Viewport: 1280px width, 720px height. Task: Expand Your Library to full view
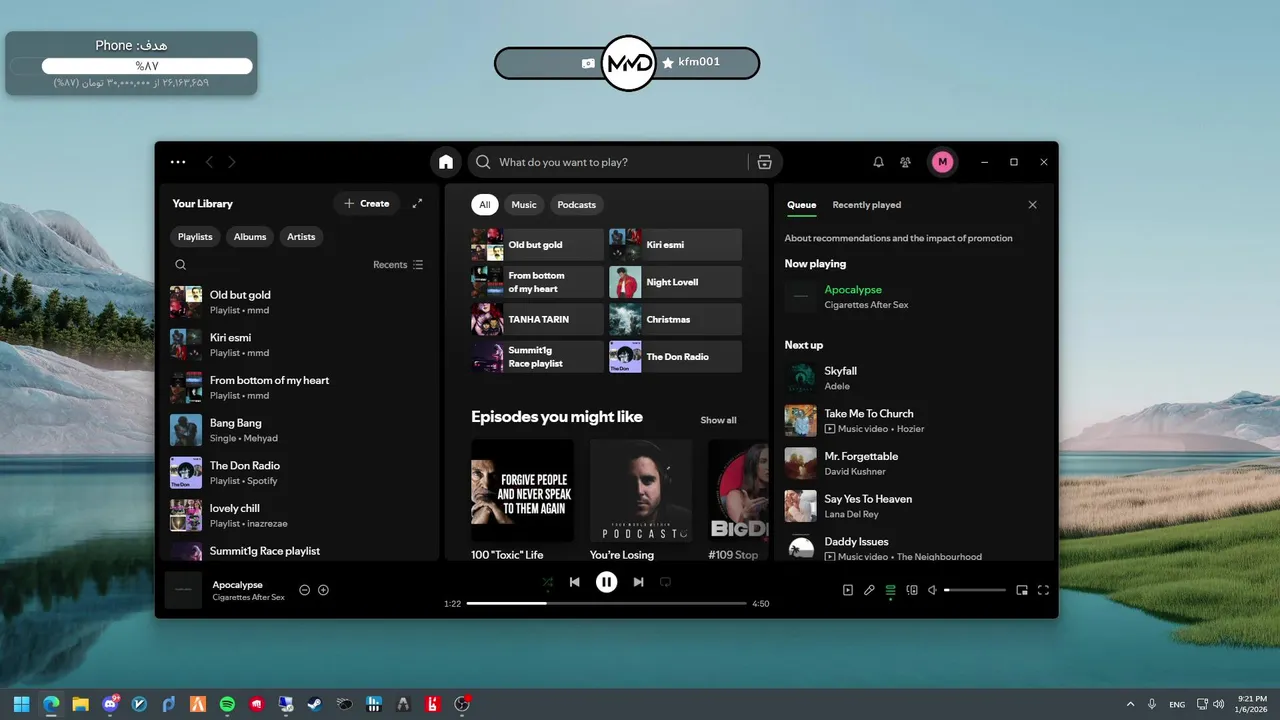417,203
